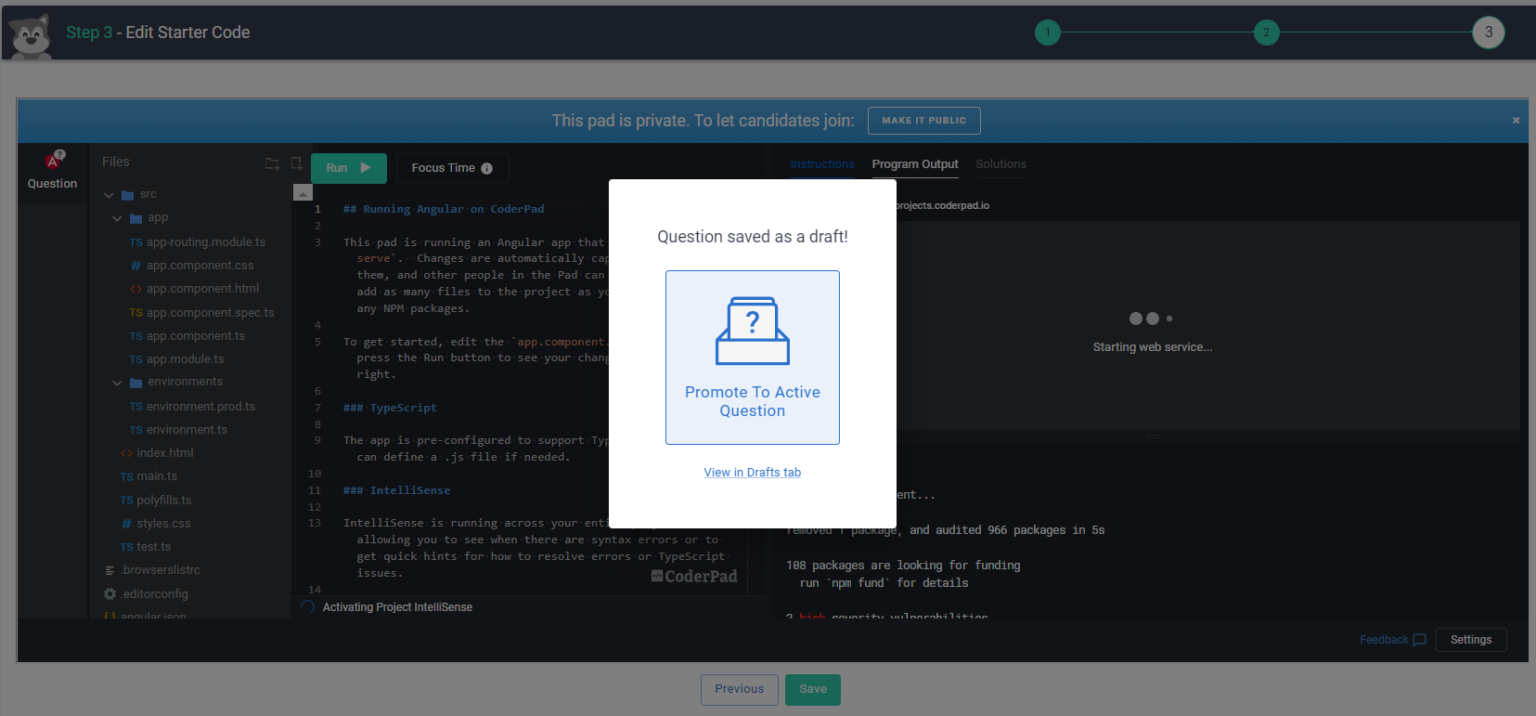Viewport: 1536px width, 716px height.
Task: Open Feedback via the chat bubble icon
Action: point(1420,639)
